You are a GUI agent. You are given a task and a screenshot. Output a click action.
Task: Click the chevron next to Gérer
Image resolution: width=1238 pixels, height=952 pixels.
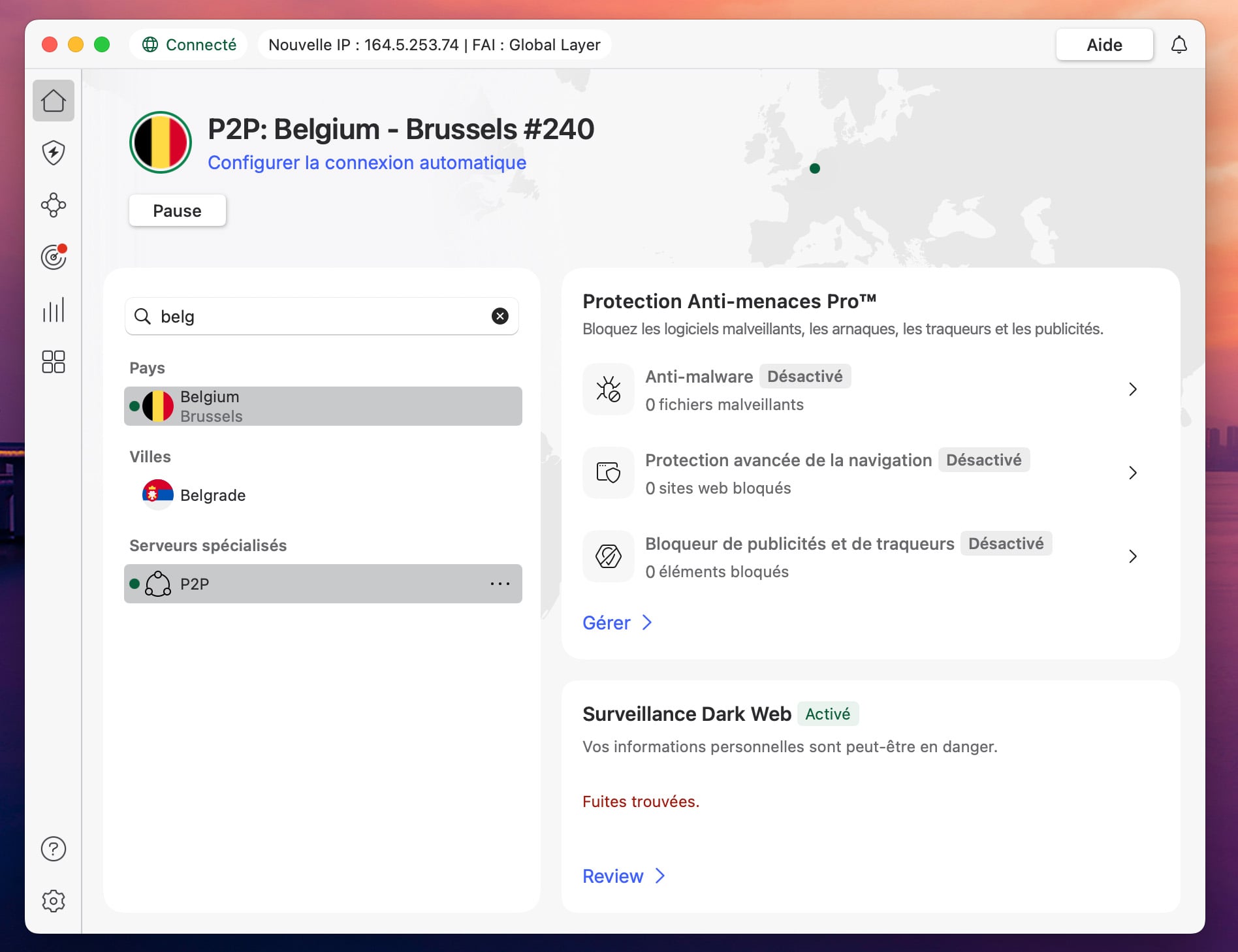[647, 623]
